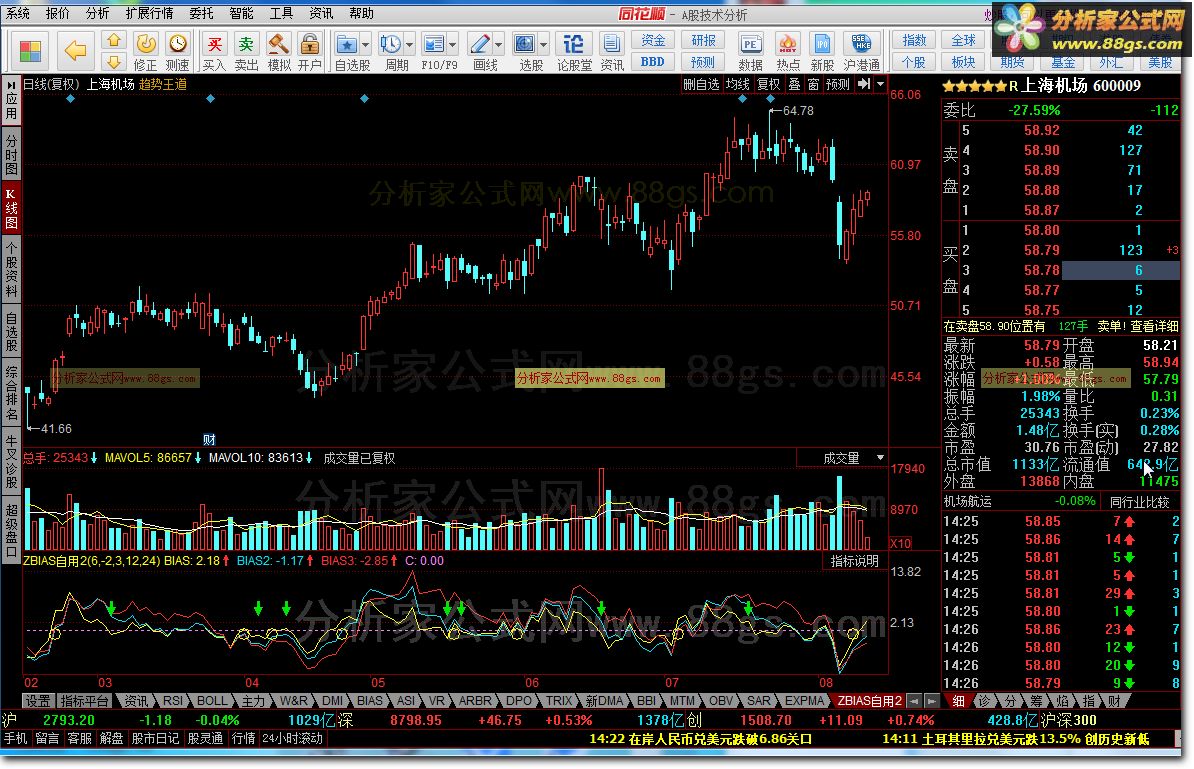Open the 测速 clock icon
1194x769 pixels.
[177, 51]
